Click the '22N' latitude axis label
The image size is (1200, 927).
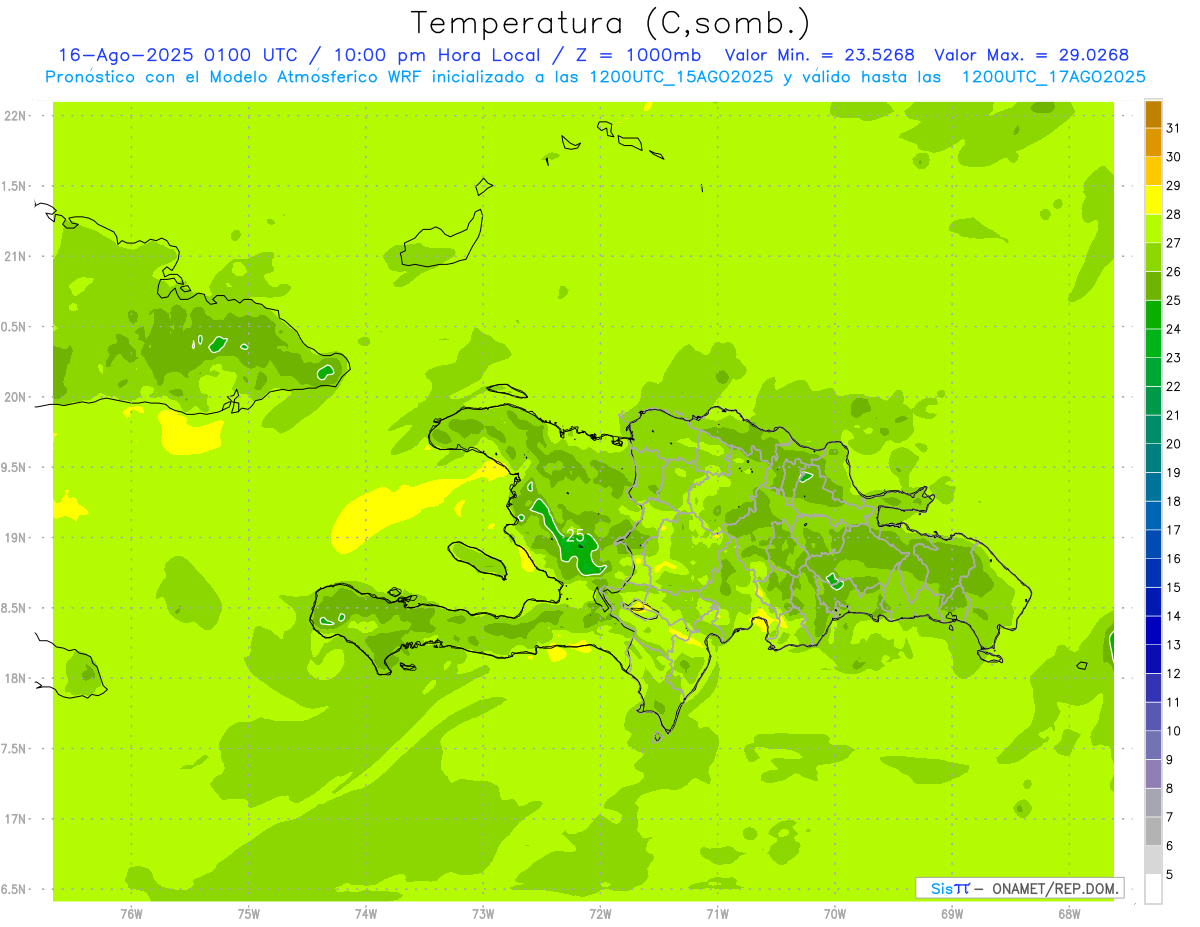point(16,116)
